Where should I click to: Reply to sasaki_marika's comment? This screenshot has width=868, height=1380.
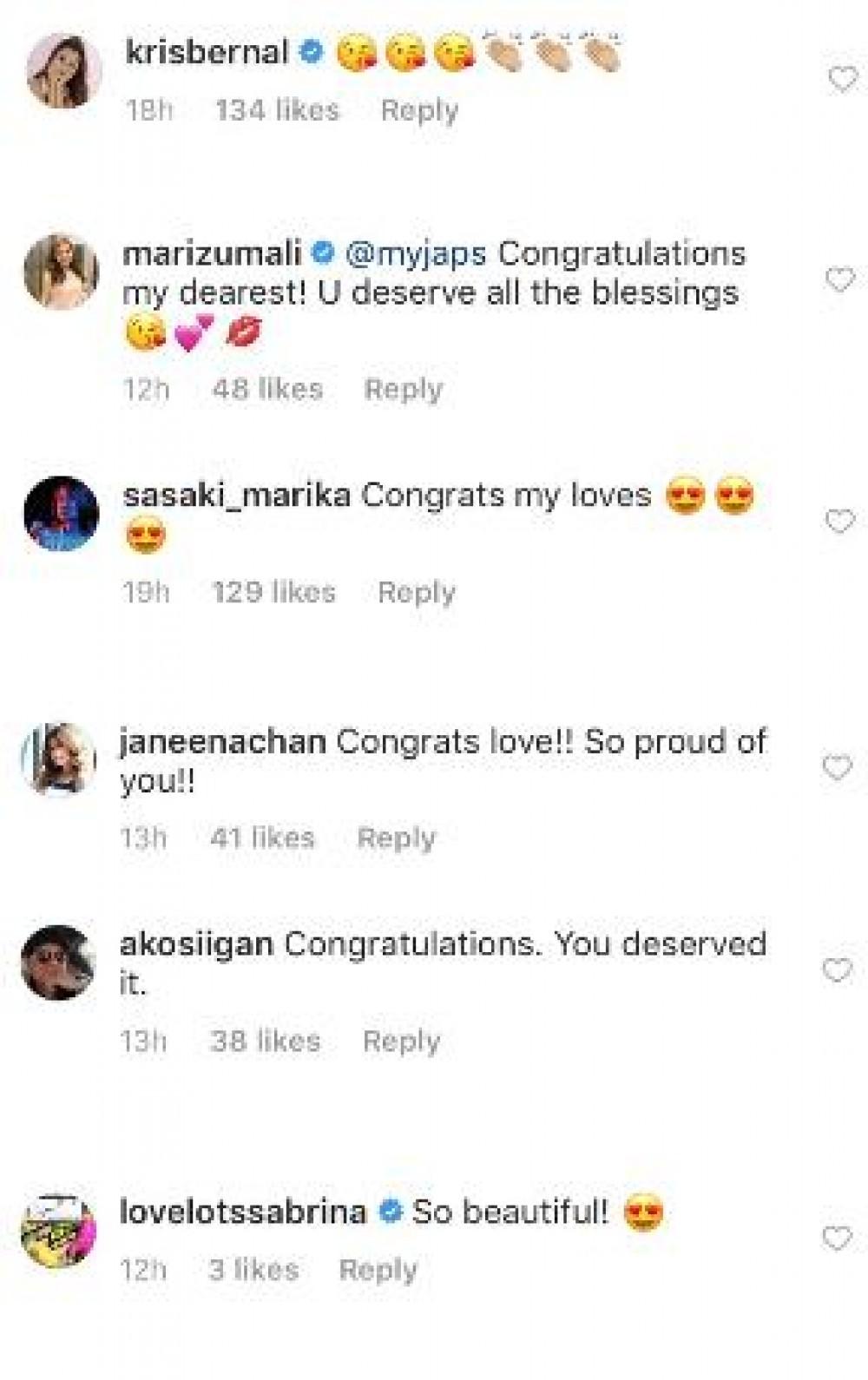[x=417, y=592]
